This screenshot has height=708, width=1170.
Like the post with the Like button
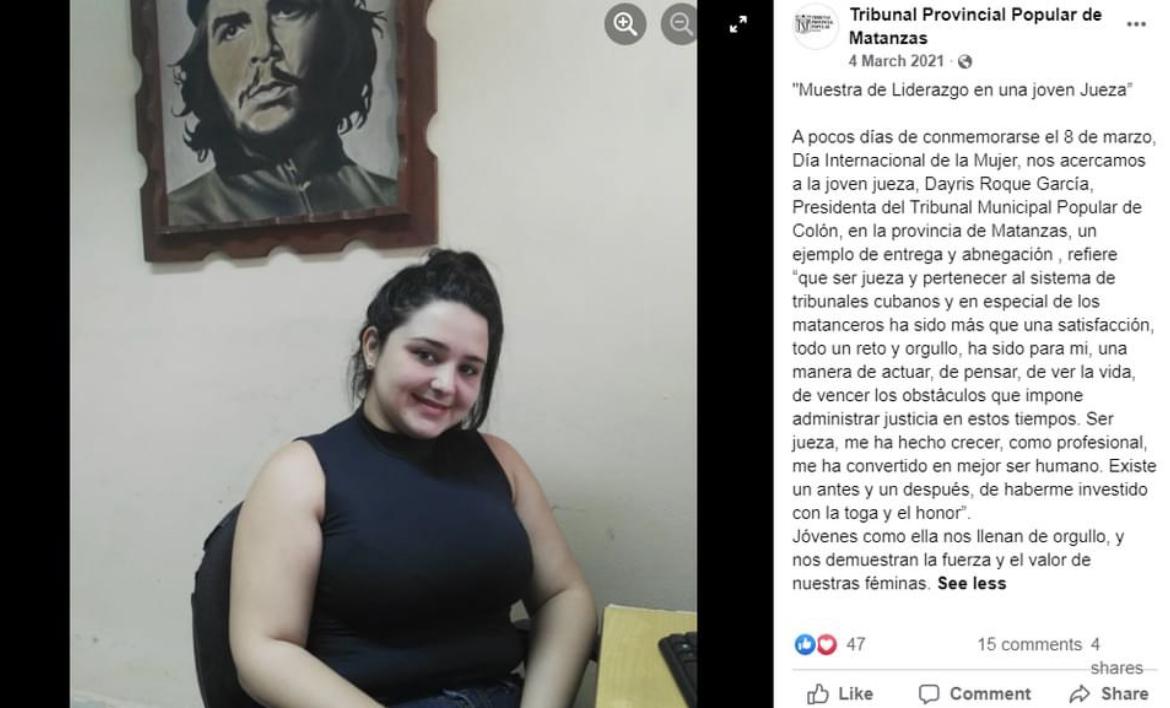tap(839, 694)
